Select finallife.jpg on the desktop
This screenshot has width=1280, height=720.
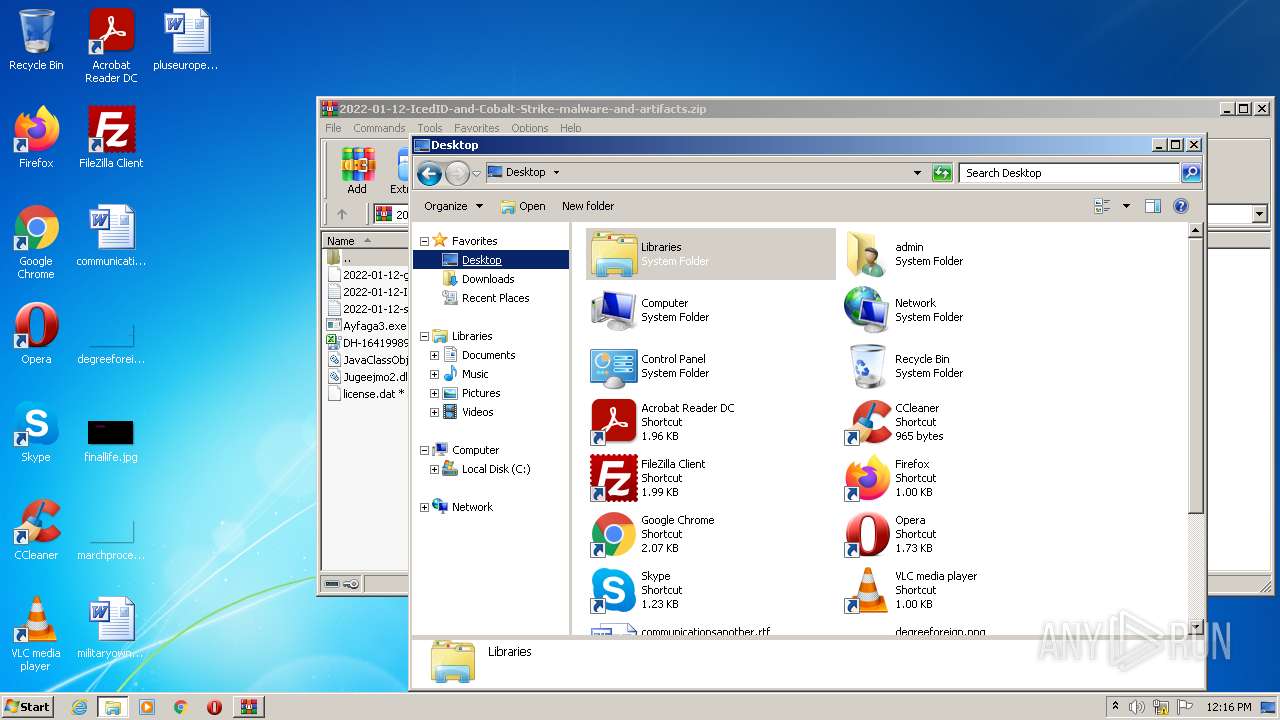(111, 440)
